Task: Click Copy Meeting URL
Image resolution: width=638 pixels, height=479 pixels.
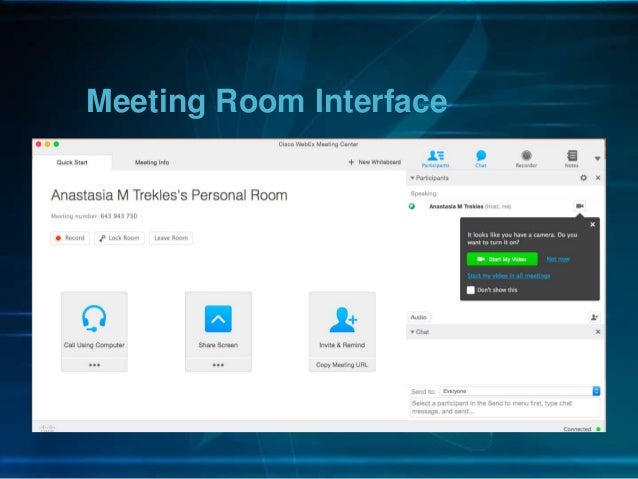Action: point(342,365)
